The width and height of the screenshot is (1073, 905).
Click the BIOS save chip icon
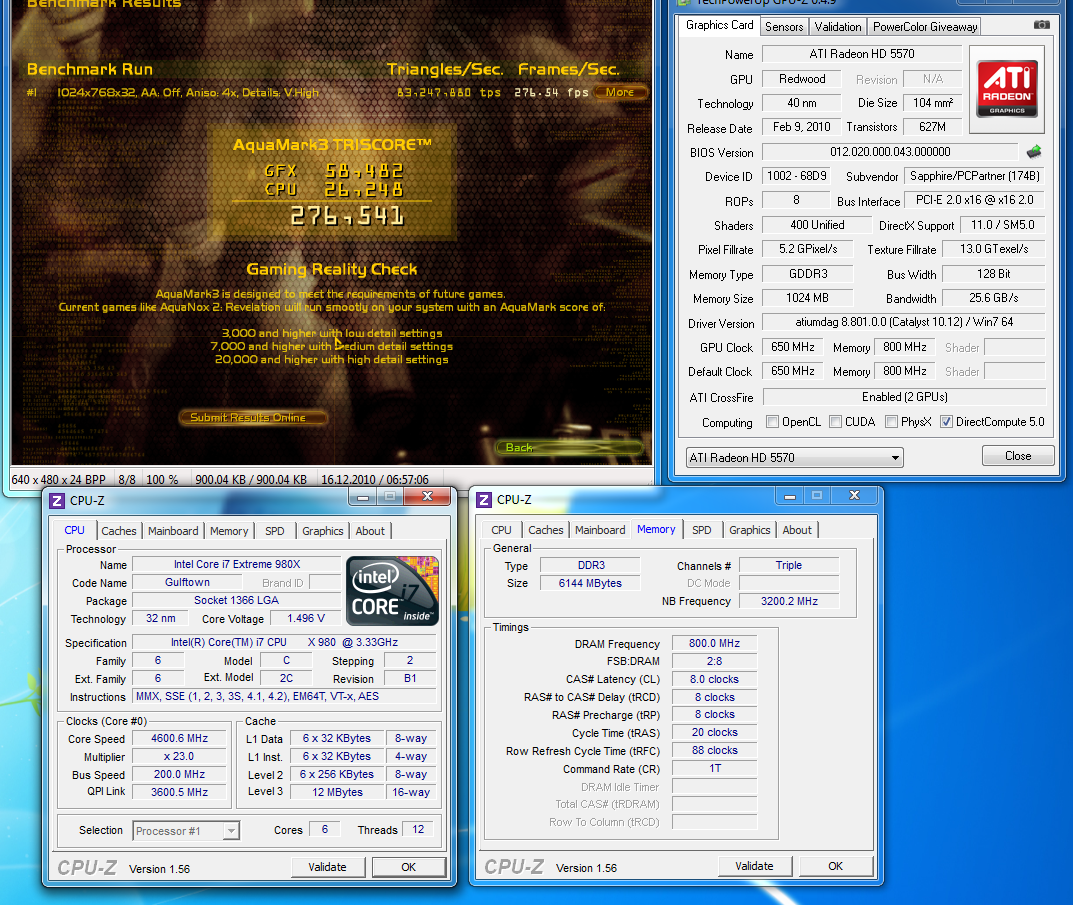click(1033, 151)
